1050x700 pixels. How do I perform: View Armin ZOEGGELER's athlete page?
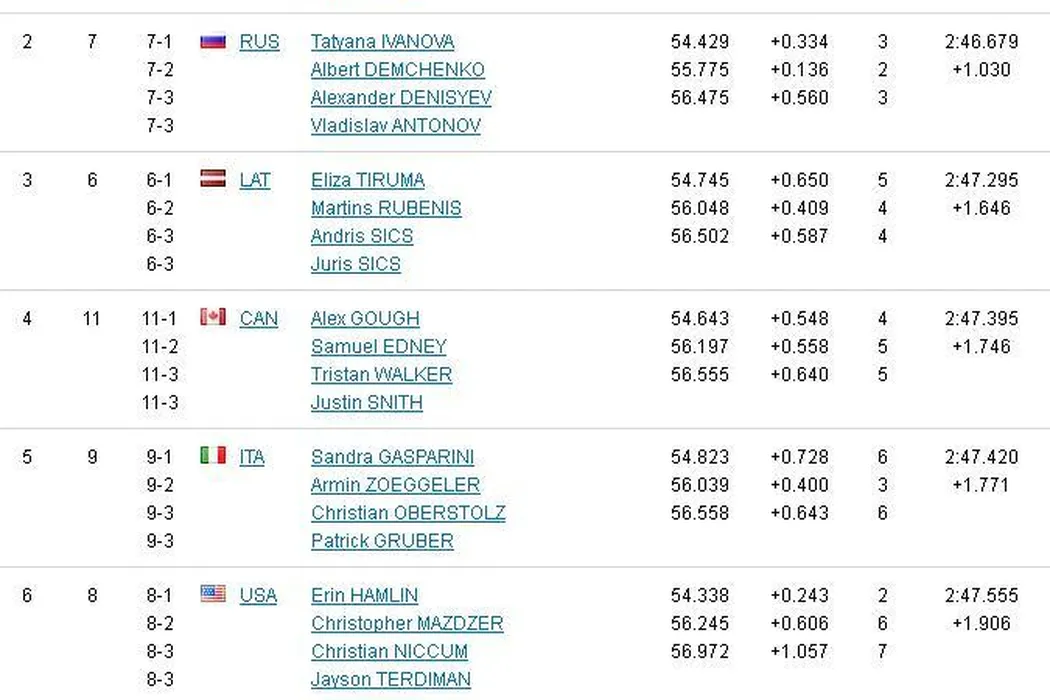pyautogui.click(x=395, y=485)
